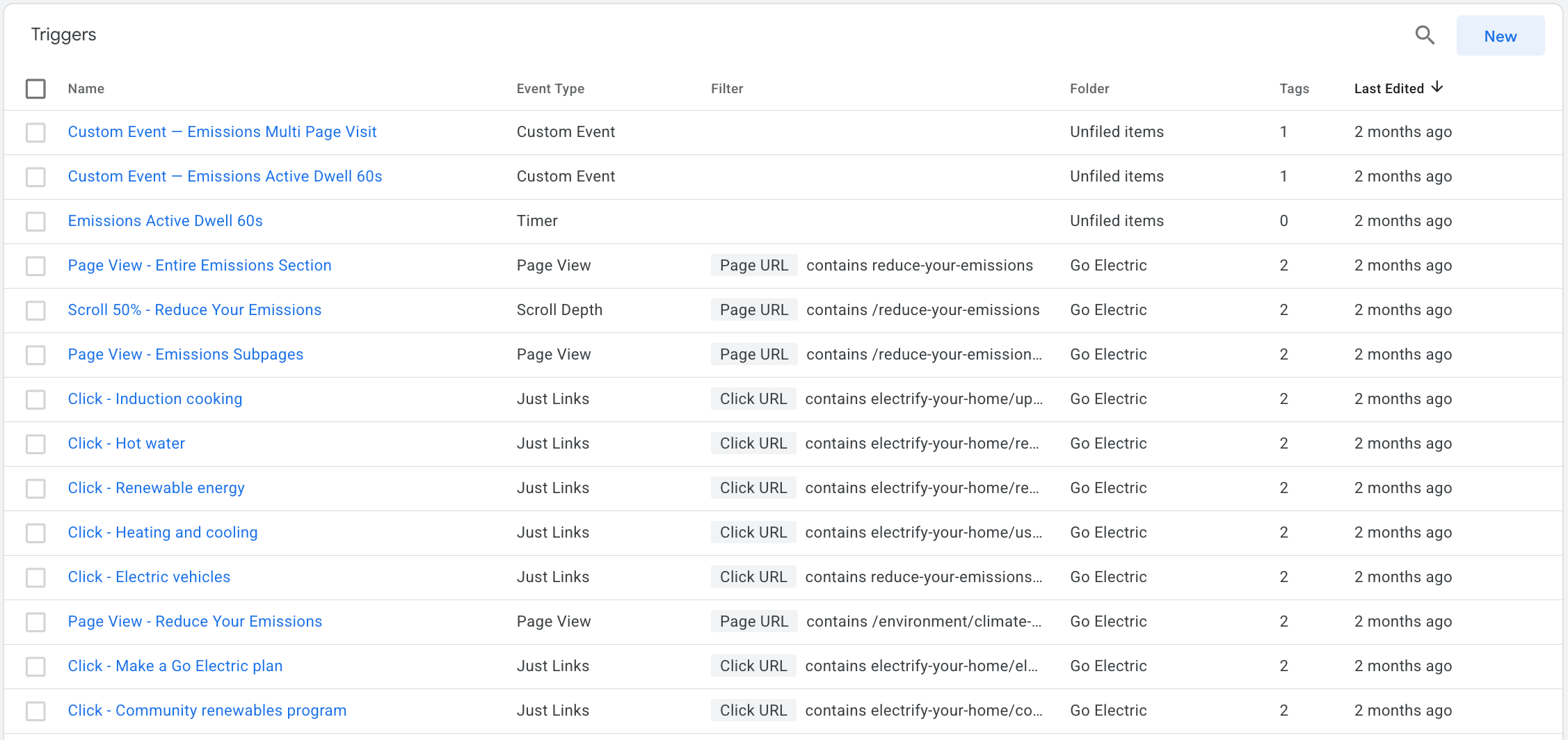Screen dimensions: 1568x740
Task: Open Click - Hot water trigger
Action: coord(127,443)
